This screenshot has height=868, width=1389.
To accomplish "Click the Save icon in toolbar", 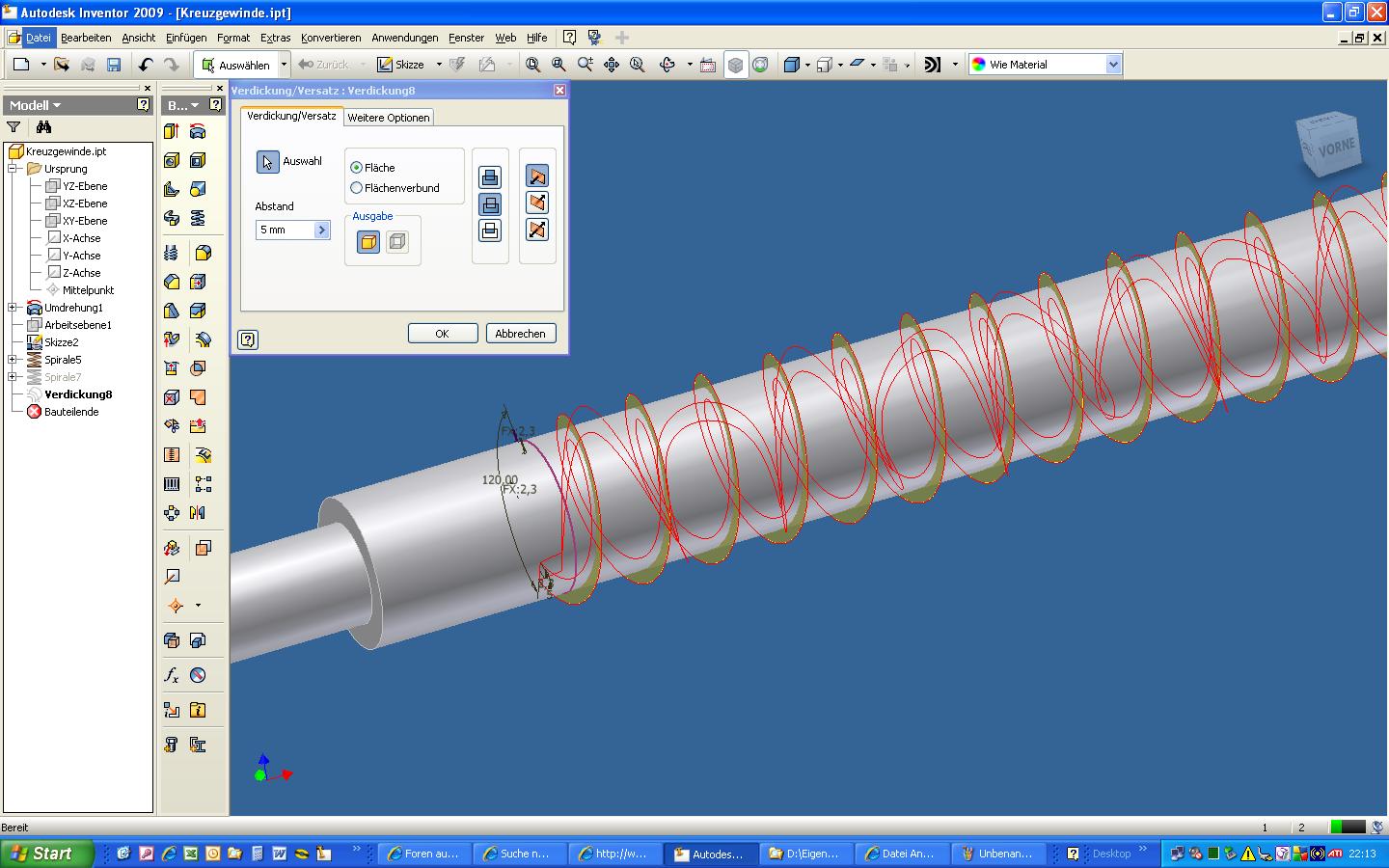I will pos(114,65).
